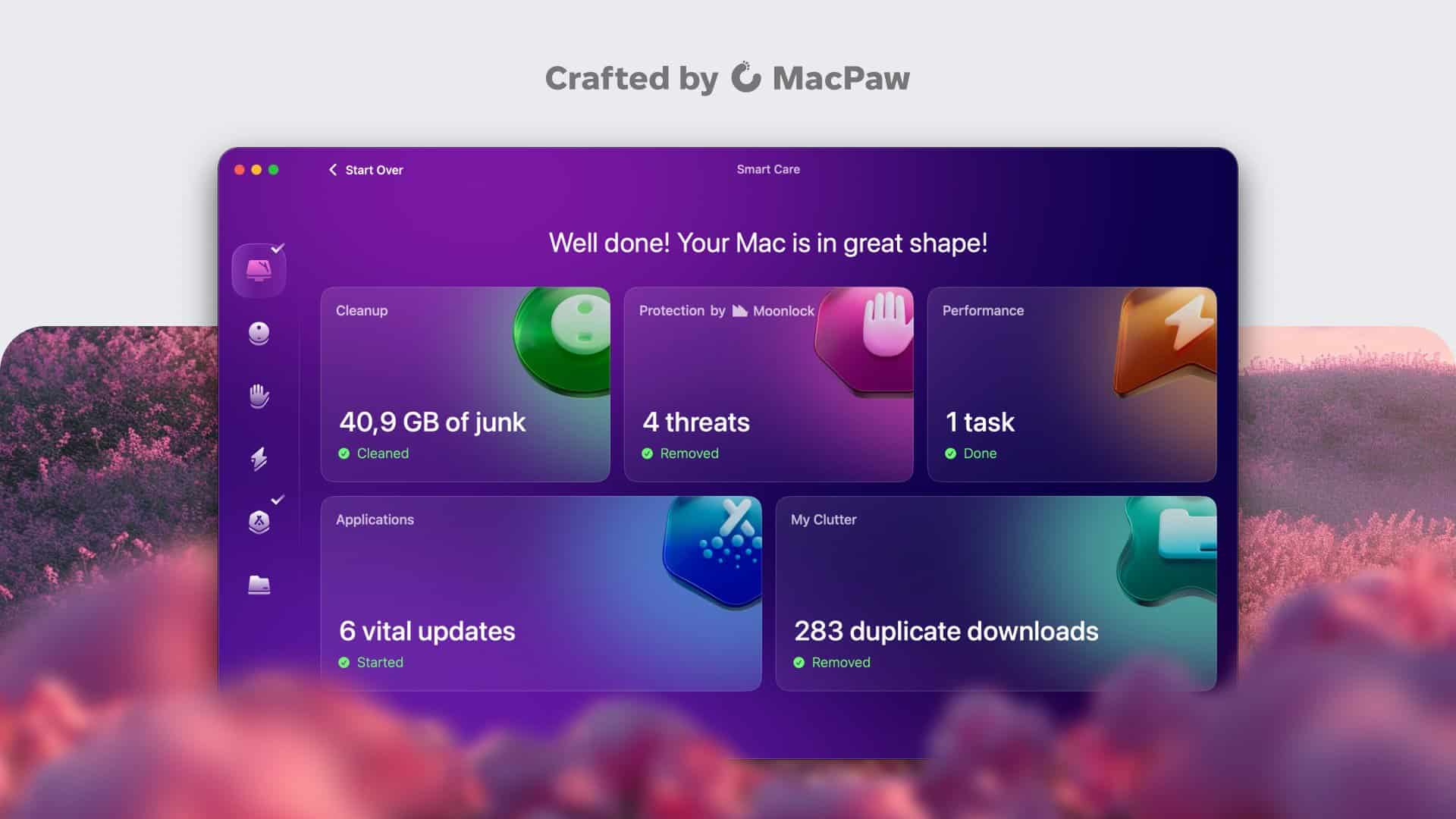Open the Performance result card

(x=1072, y=384)
